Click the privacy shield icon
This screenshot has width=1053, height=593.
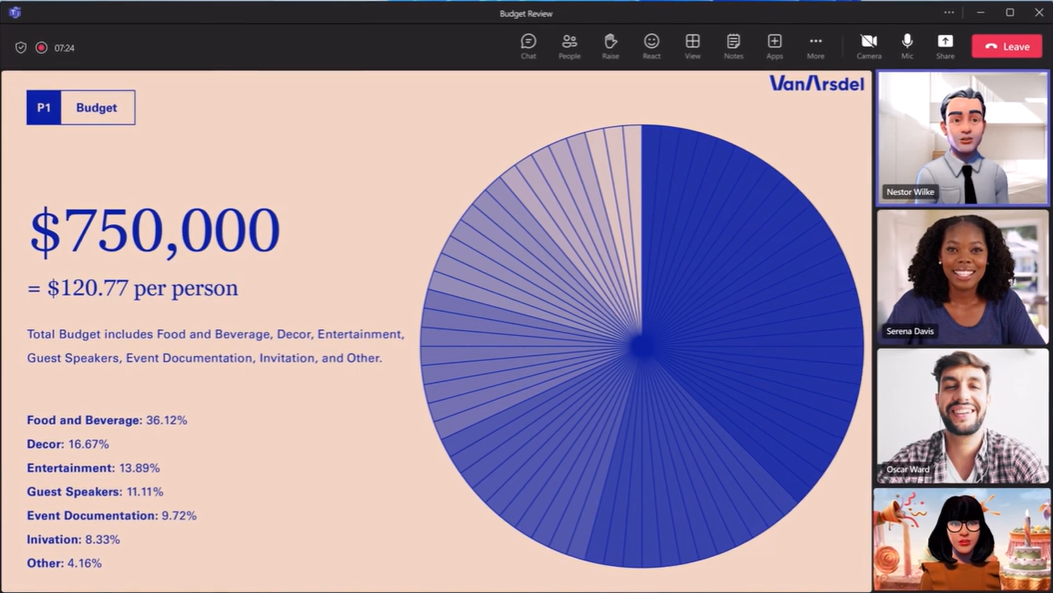point(21,48)
